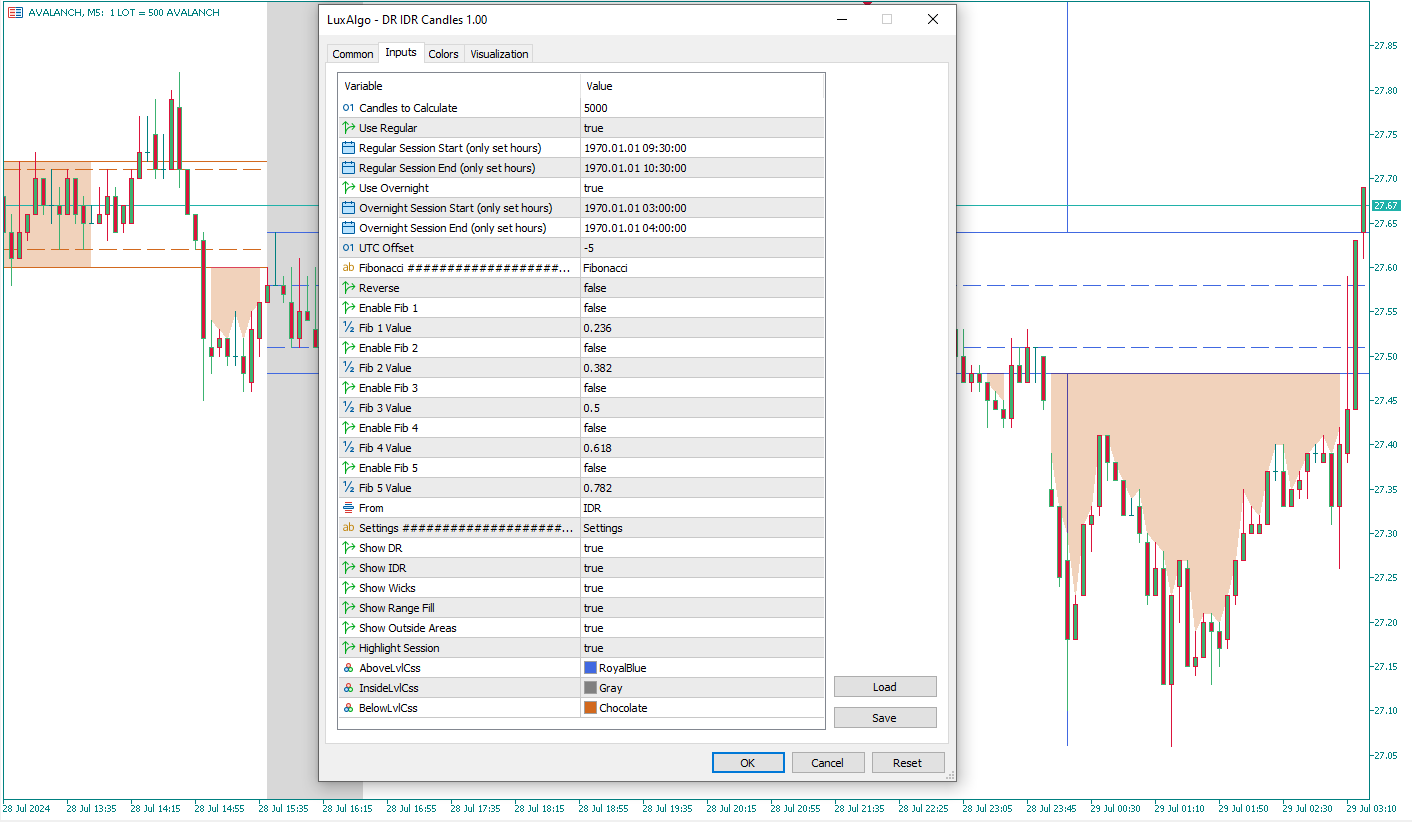This screenshot has width=1412, height=822.
Task: Click the fraction icon beside Fib 1 Value
Action: coord(348,328)
